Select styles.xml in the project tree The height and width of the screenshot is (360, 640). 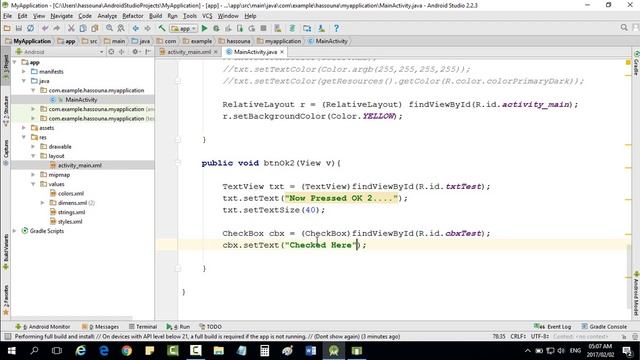pos(70,222)
